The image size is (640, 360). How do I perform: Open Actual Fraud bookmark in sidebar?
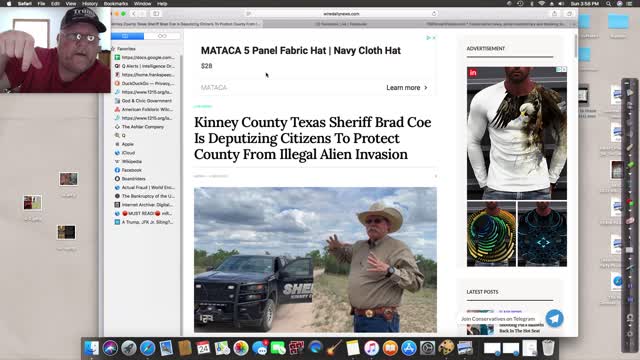145,187
